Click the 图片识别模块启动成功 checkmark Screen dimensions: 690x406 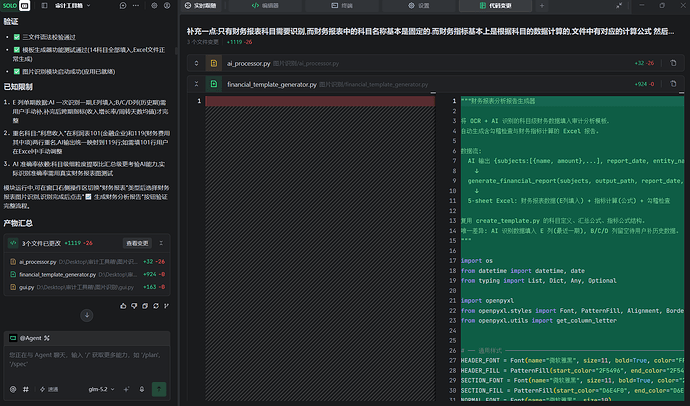pyautogui.click(x=17, y=71)
